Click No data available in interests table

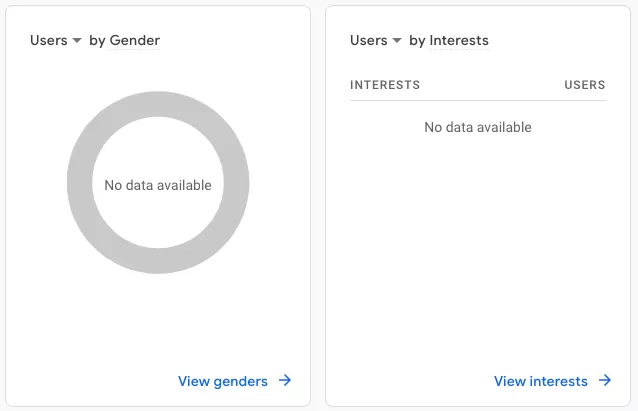pos(478,127)
